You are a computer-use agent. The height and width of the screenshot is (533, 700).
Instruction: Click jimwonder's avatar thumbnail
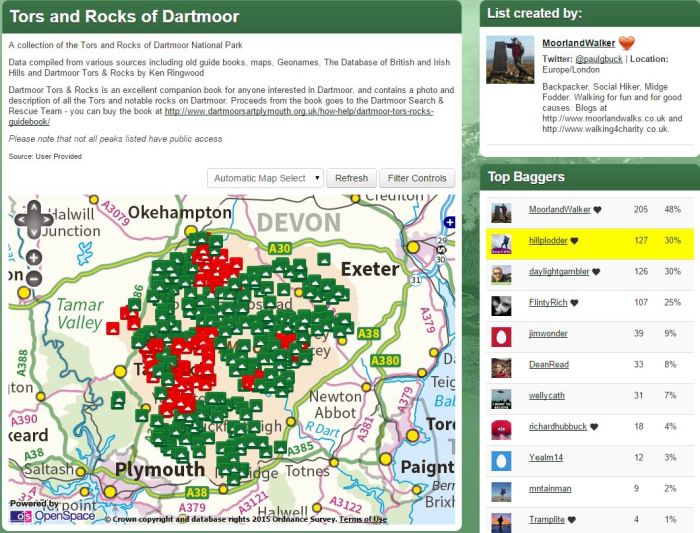coord(502,334)
